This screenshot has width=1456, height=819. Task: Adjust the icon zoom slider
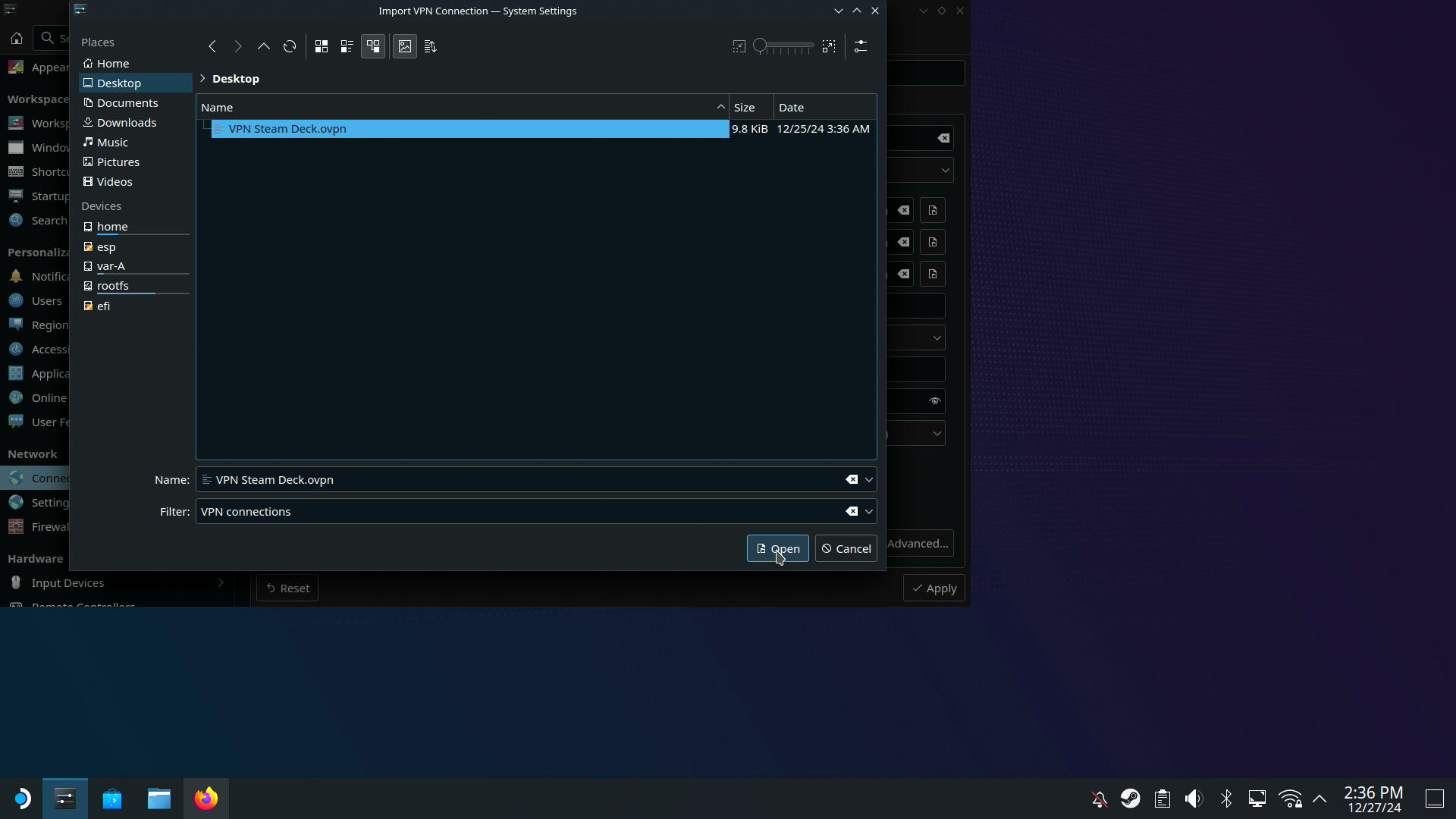click(x=783, y=47)
